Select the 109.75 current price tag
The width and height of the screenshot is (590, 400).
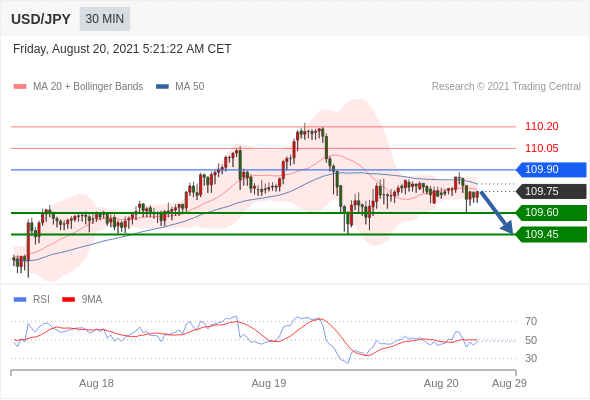coord(551,192)
